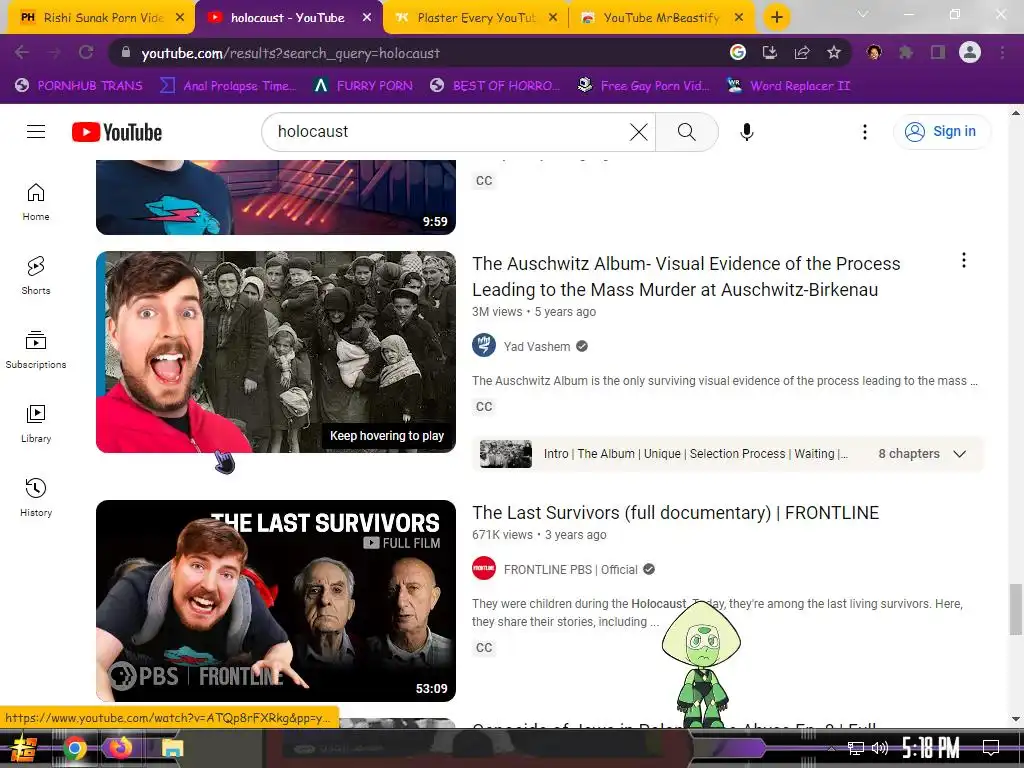Start voice search with microphone icon
1024x768 pixels.
click(746, 132)
